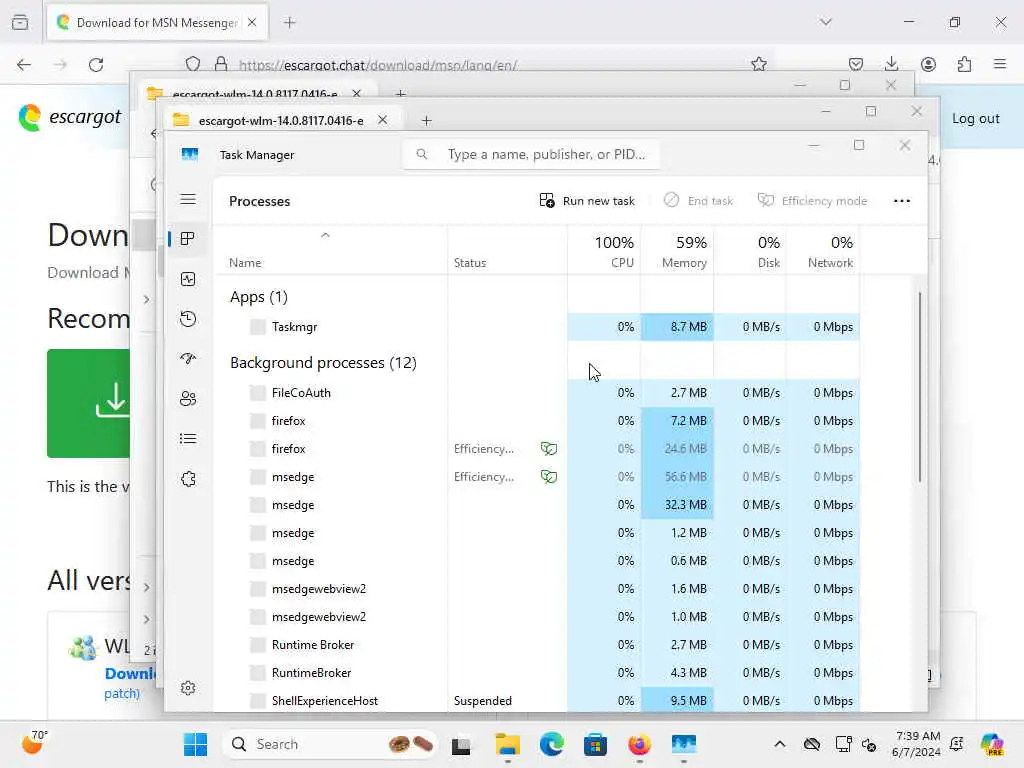1024x768 pixels.
Task: Open Firefox downloads panel
Action: [x=891, y=64]
